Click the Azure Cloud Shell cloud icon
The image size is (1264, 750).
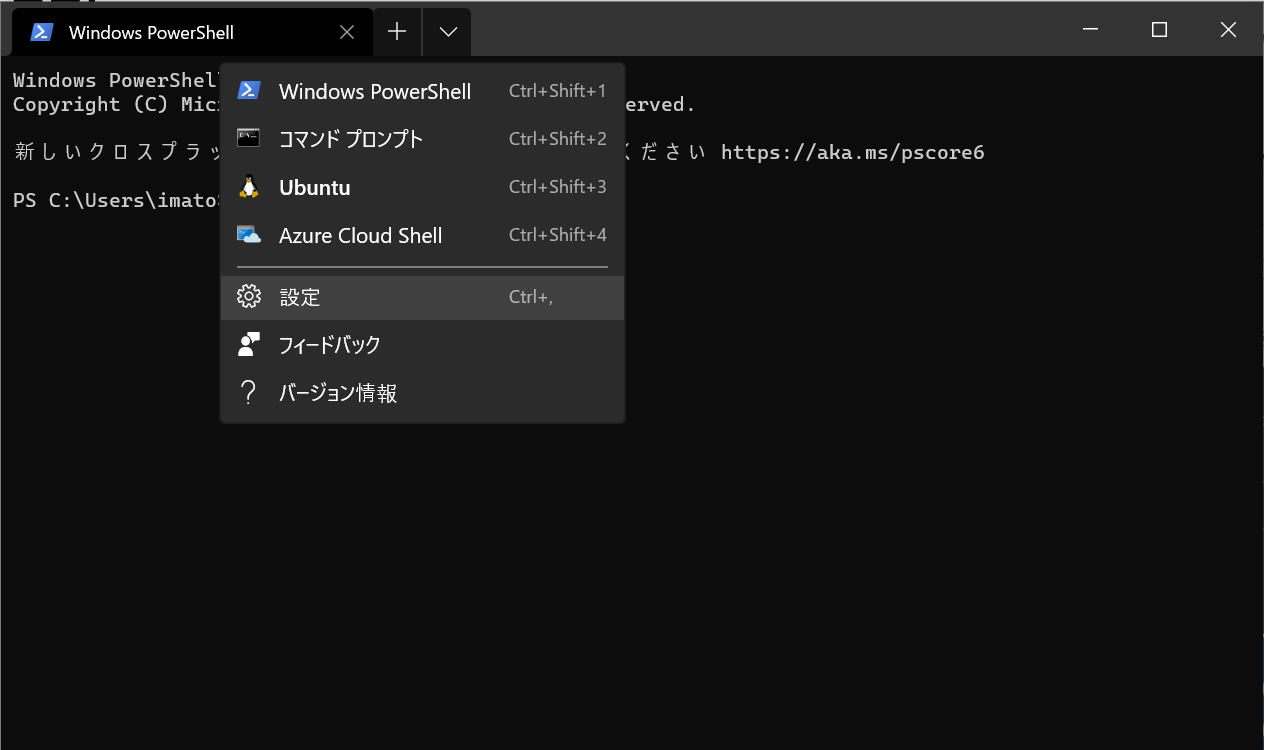click(x=249, y=235)
